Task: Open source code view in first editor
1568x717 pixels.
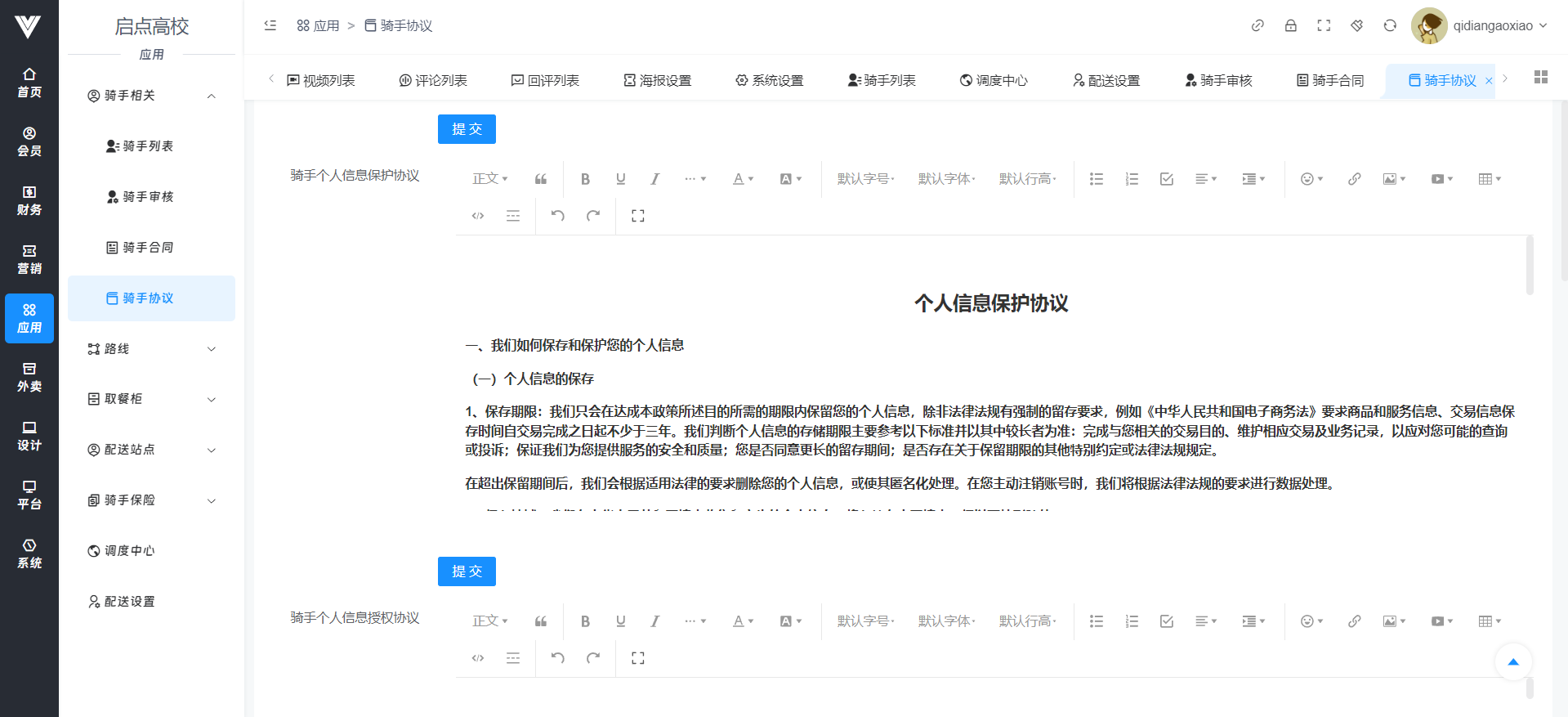Action: click(478, 216)
